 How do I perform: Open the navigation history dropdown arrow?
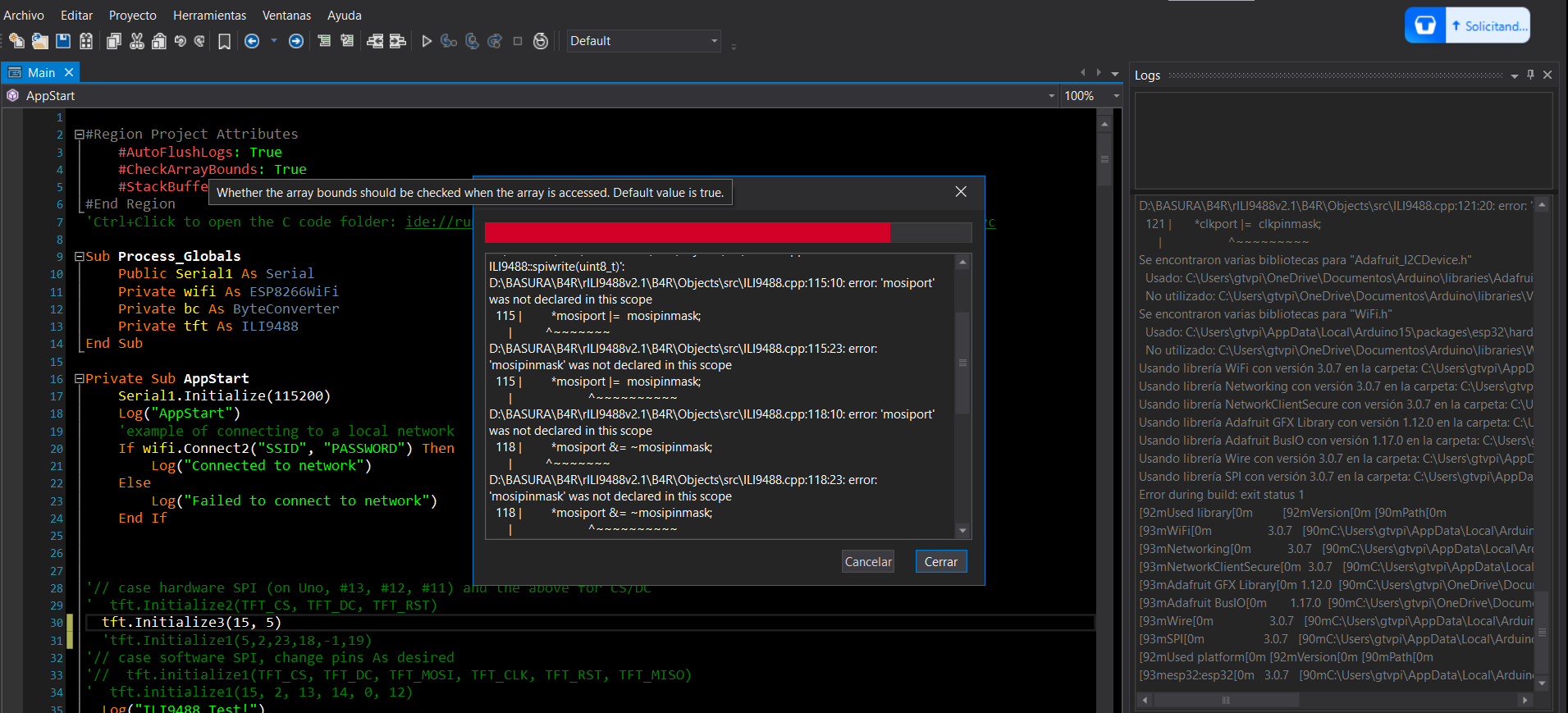[x=274, y=40]
